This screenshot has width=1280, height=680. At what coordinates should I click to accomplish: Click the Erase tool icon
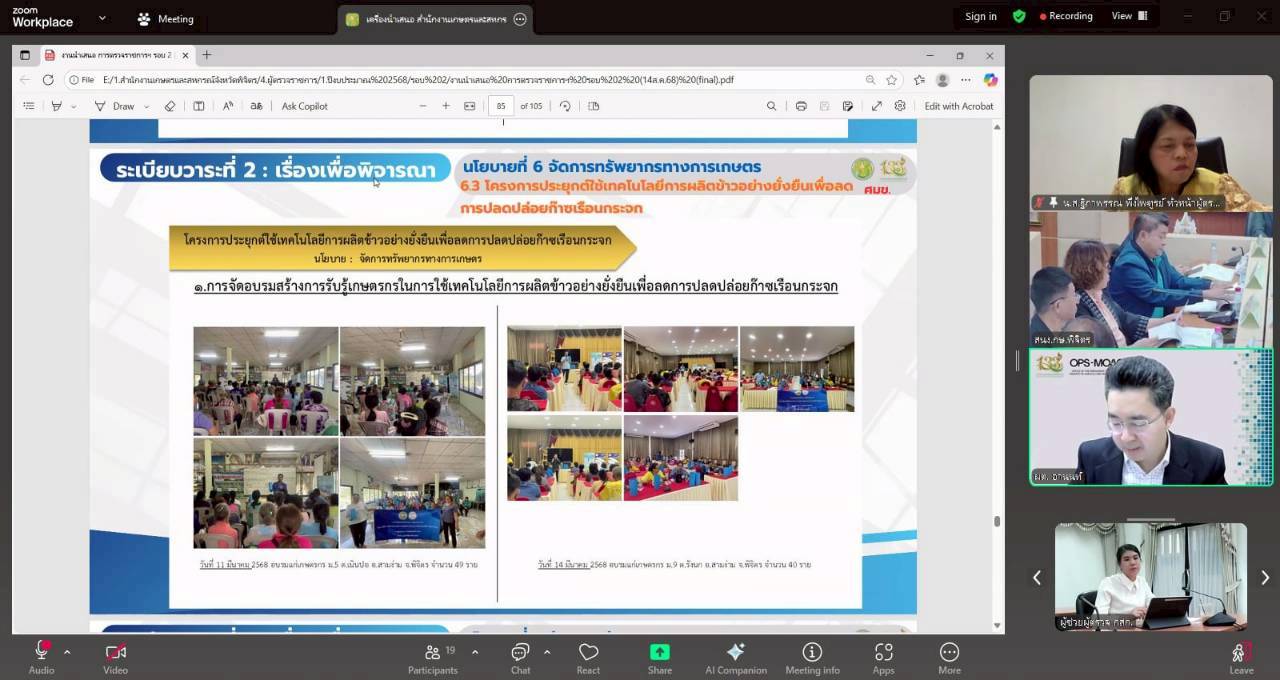pos(171,106)
